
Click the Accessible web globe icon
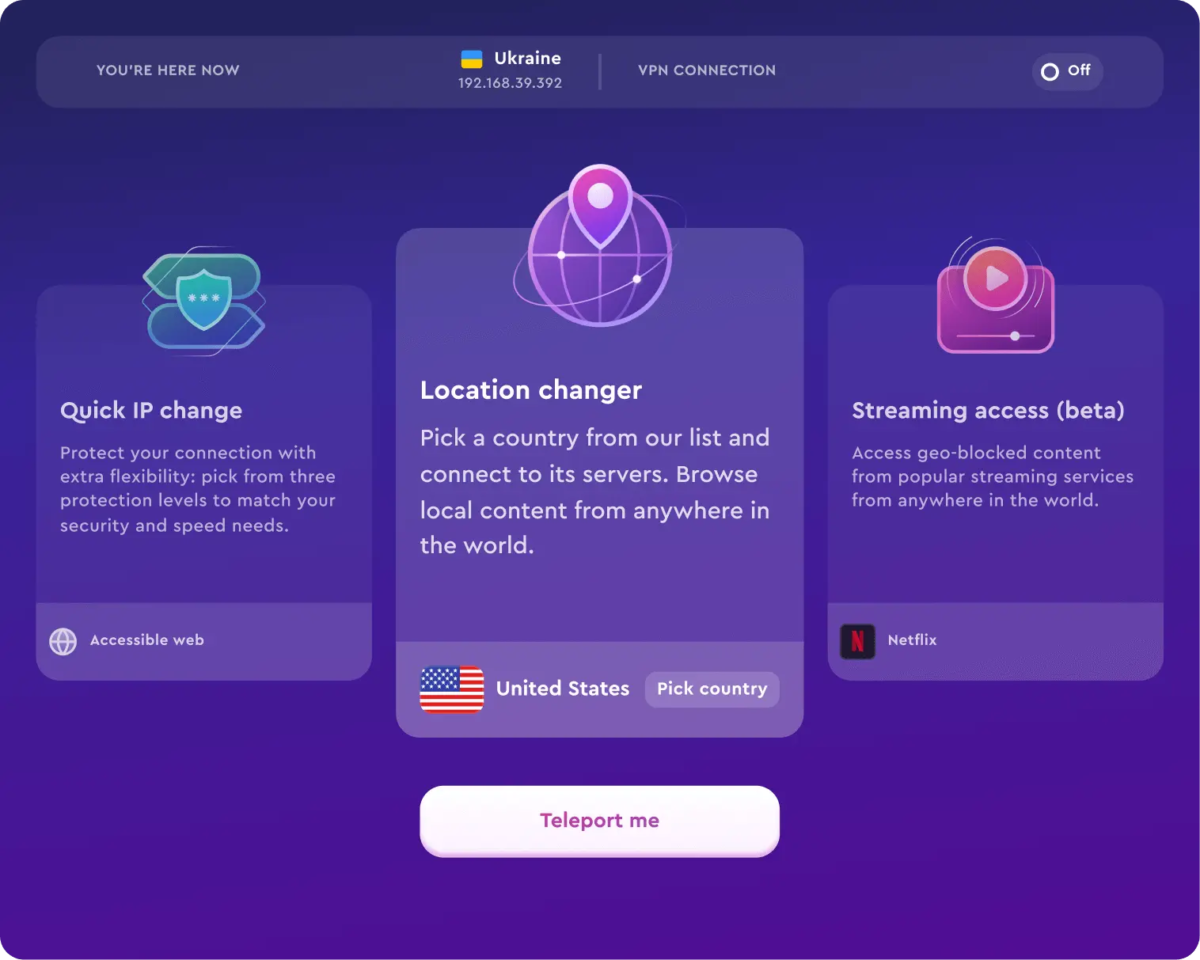(x=63, y=641)
